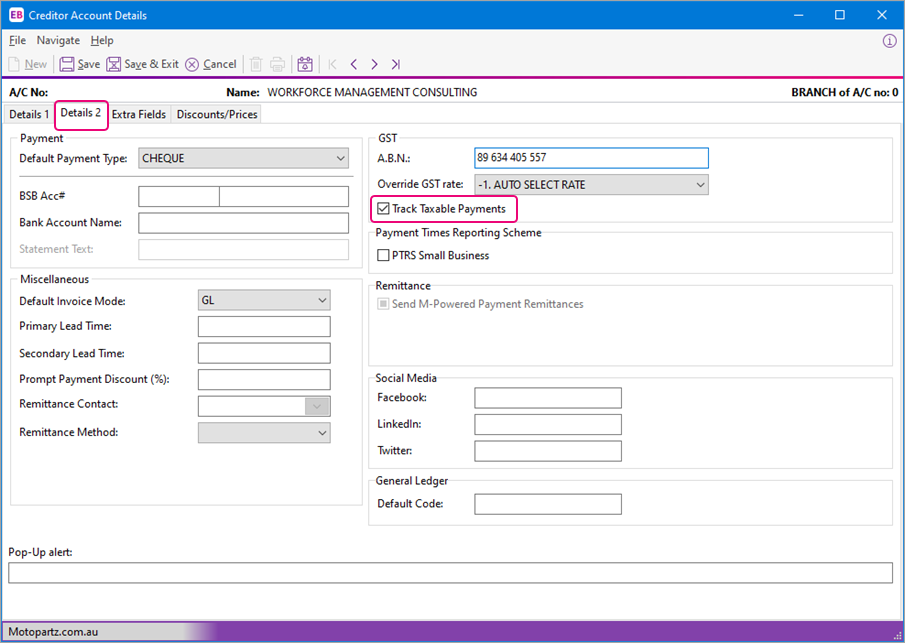Screen dimensions: 905x643
Task: Open the Override GST rate dropdown
Action: 699,185
